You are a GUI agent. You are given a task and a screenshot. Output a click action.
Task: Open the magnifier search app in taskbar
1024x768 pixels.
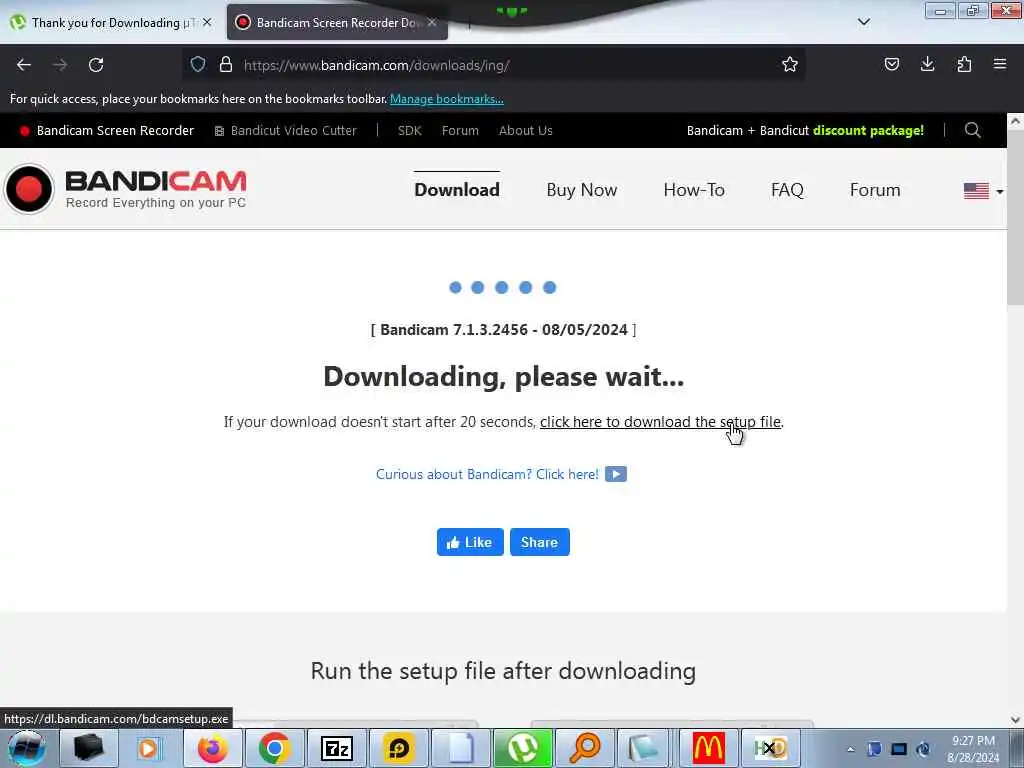(x=584, y=748)
